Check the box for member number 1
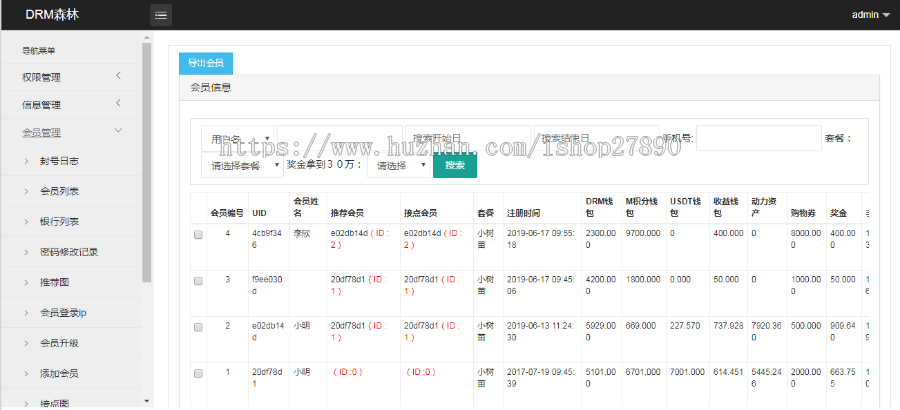900x410 pixels. click(x=198, y=373)
